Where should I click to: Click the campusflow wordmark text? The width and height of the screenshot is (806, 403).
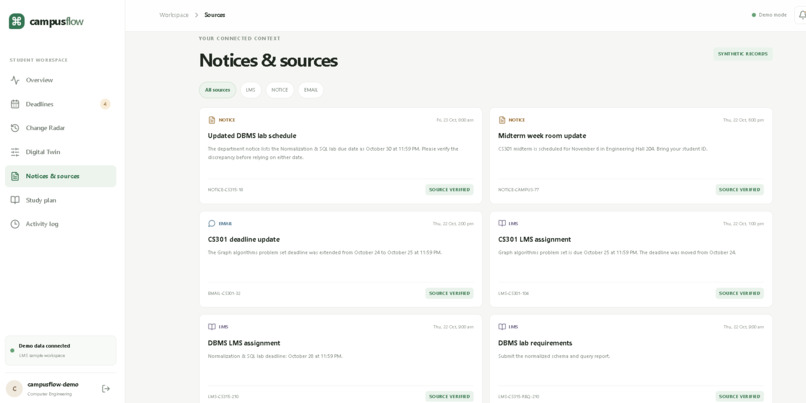click(57, 22)
